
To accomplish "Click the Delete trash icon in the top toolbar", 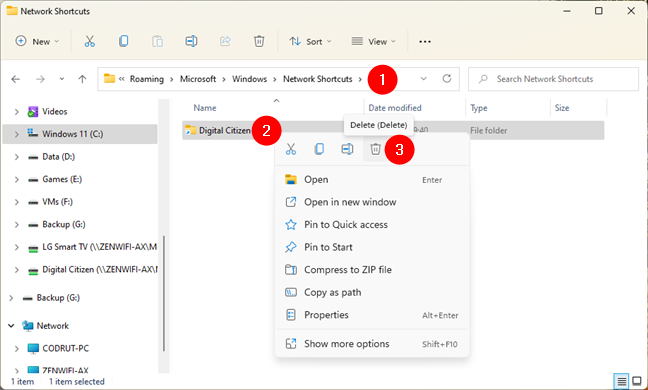I will coord(259,41).
